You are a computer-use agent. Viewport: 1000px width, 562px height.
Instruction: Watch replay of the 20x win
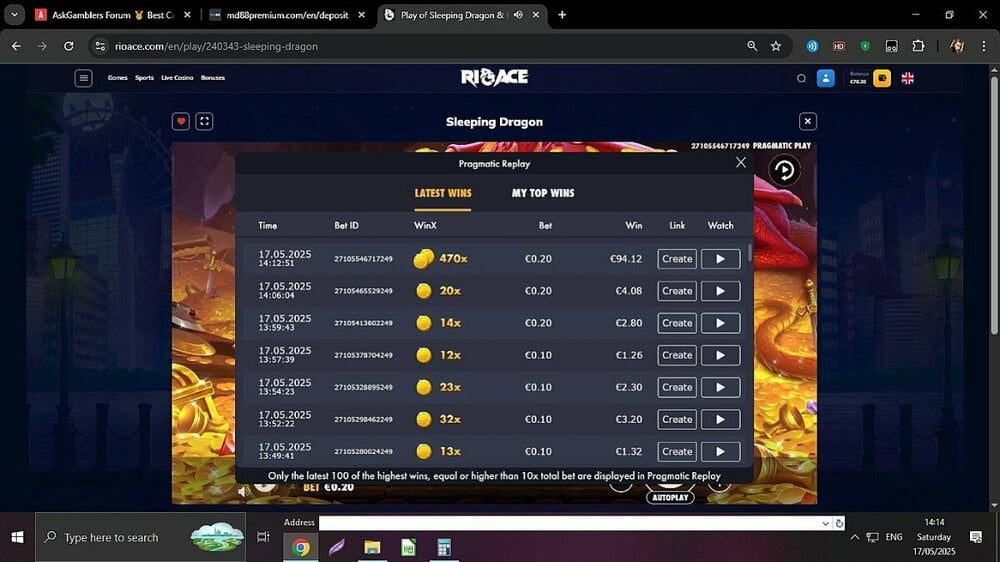point(721,291)
